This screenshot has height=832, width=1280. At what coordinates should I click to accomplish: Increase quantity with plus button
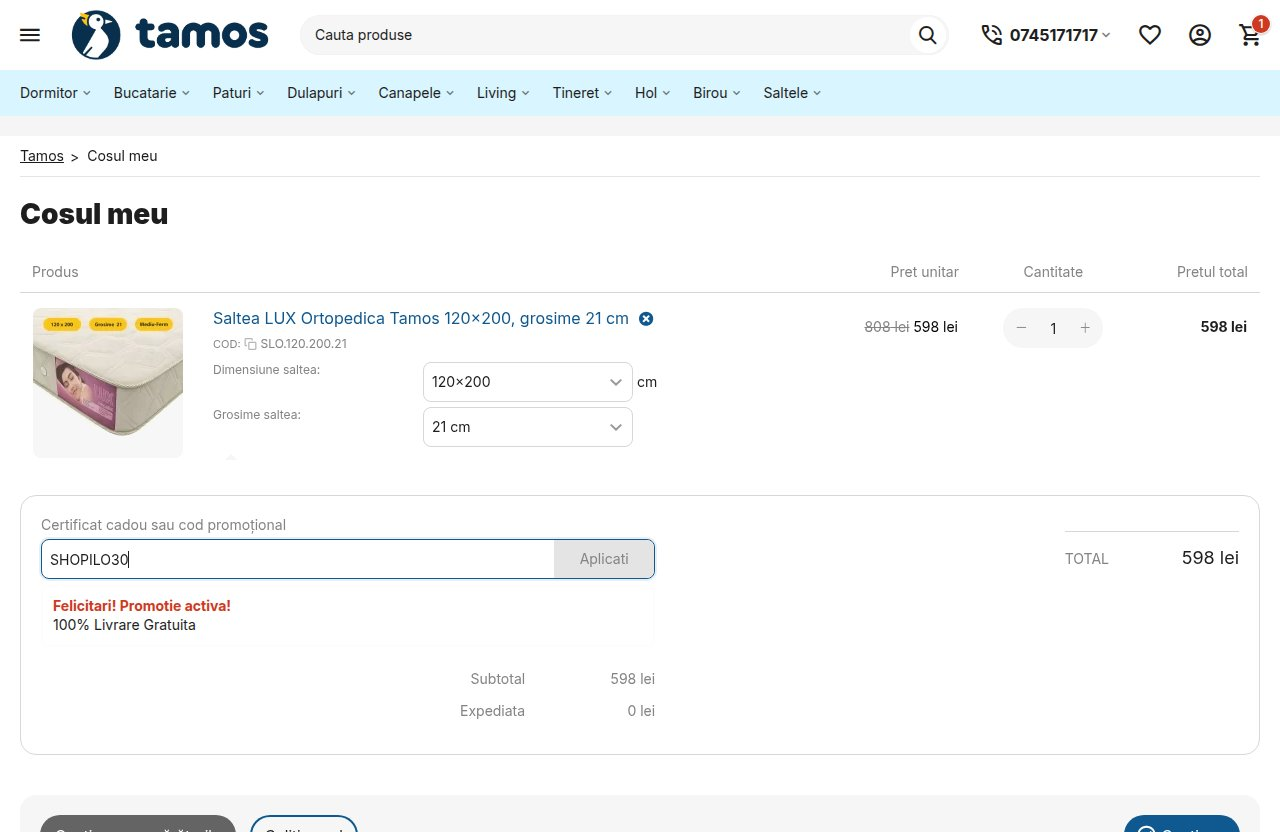1085,328
